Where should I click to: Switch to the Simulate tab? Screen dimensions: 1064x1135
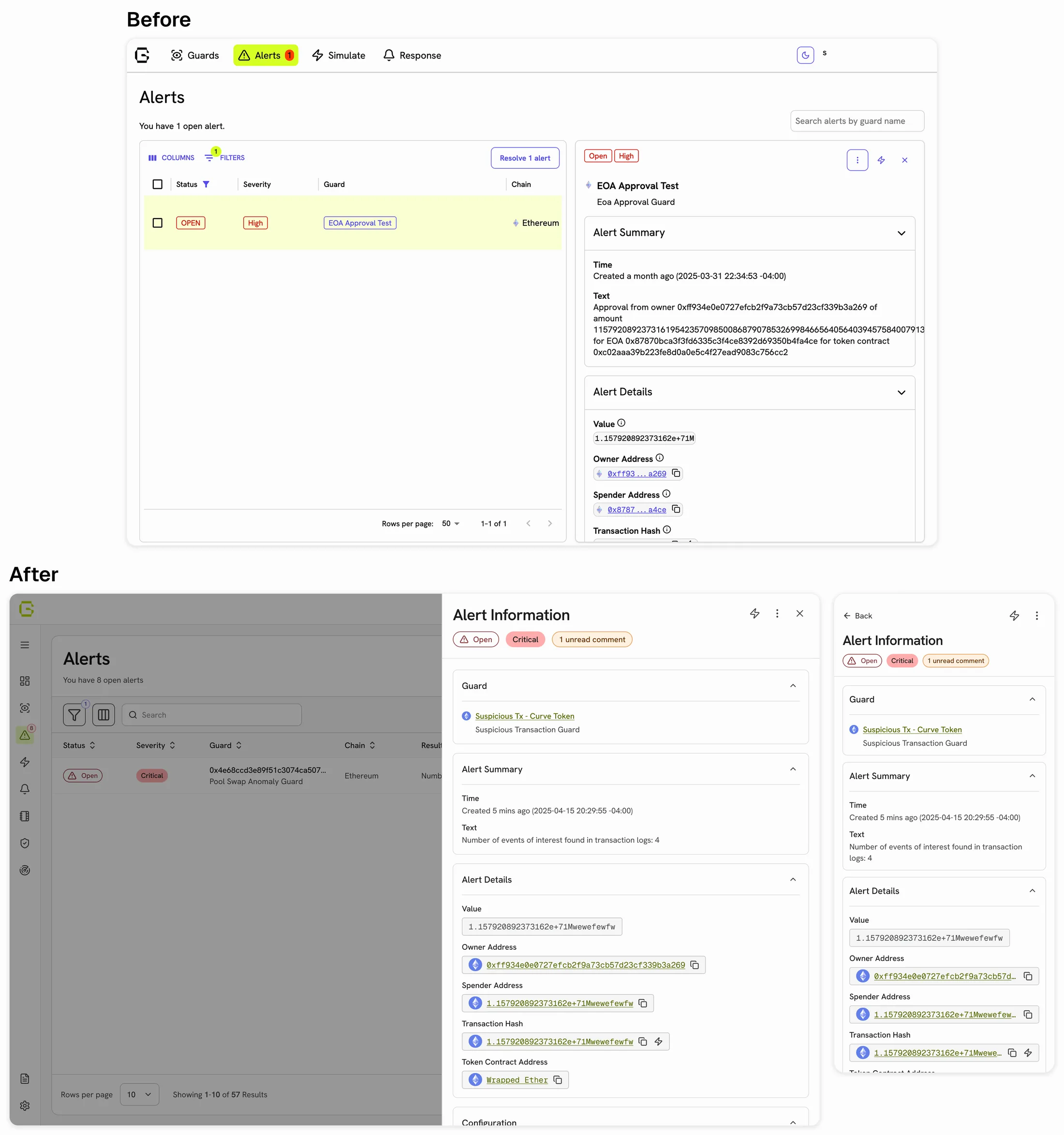pos(339,56)
